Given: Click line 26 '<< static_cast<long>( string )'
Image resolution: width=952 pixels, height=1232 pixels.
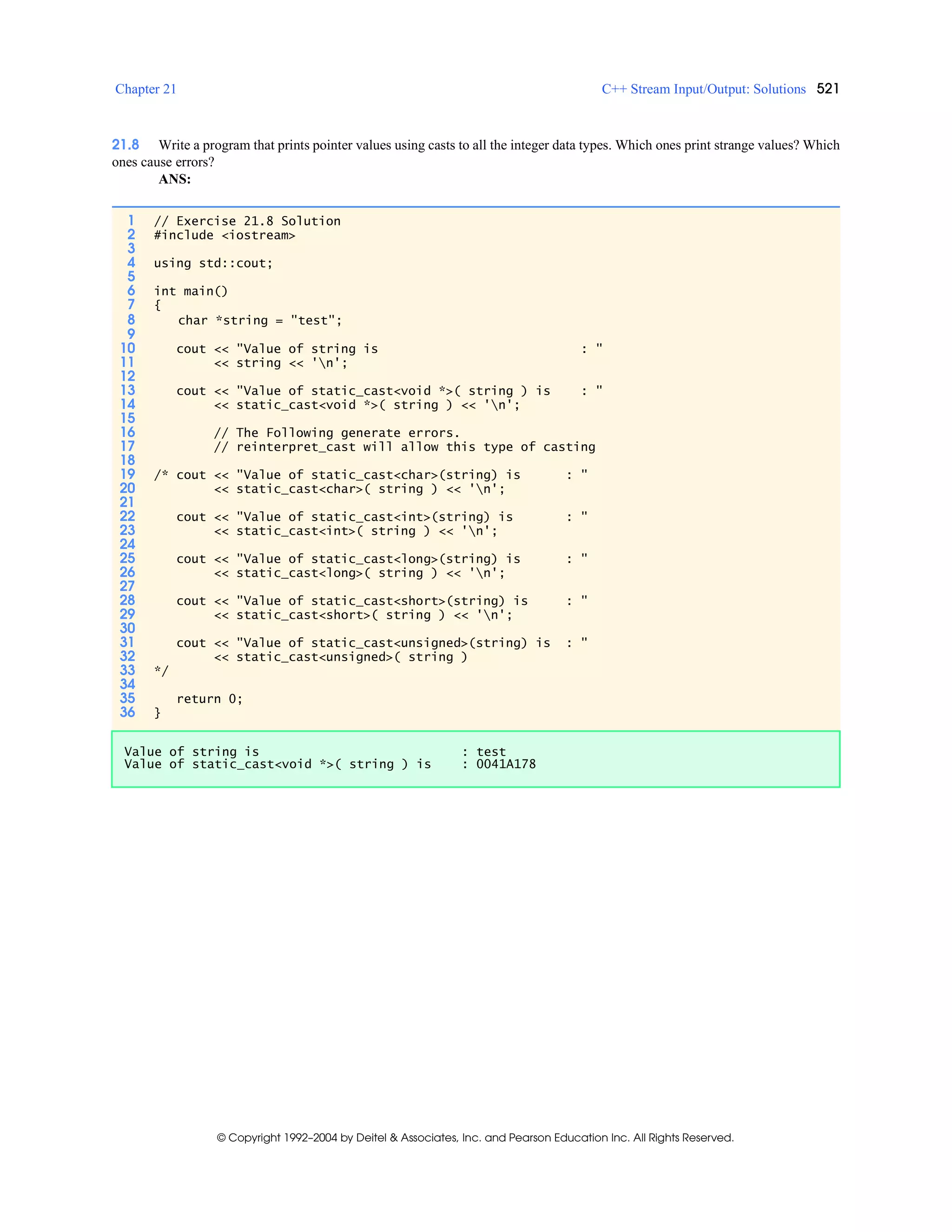Looking at the screenshot, I should (360, 573).
